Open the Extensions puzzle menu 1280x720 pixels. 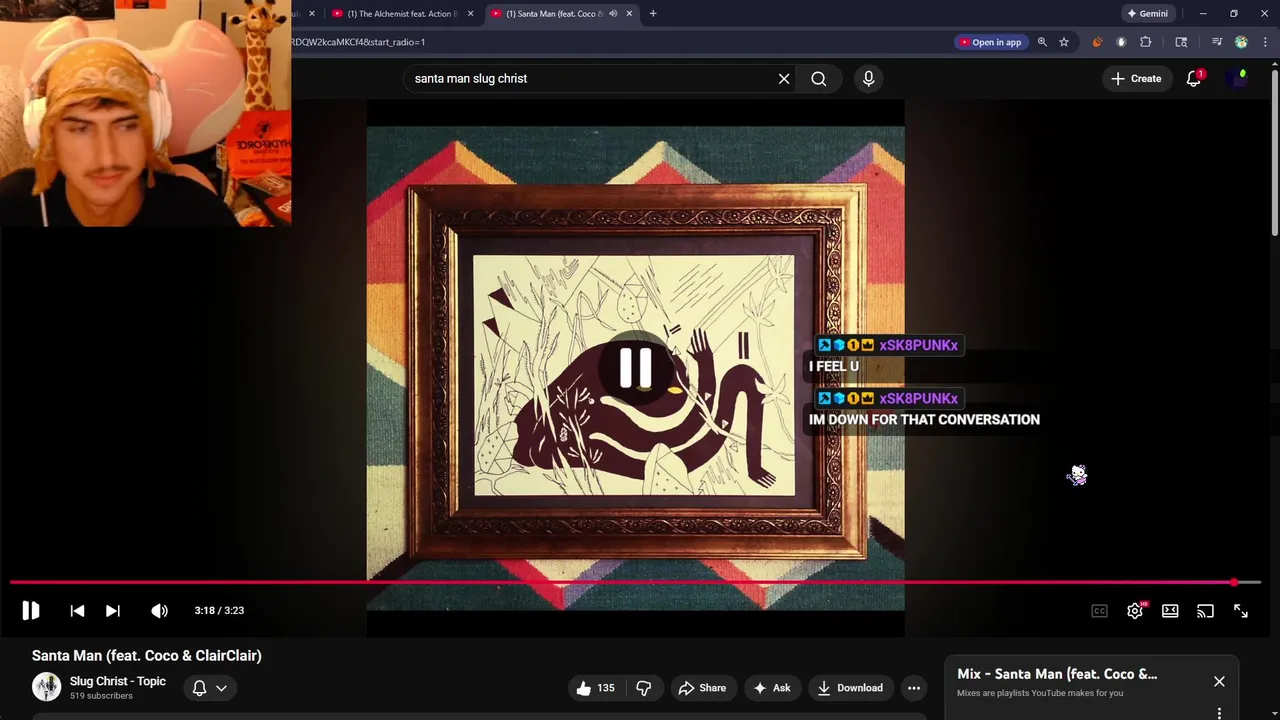[1145, 42]
